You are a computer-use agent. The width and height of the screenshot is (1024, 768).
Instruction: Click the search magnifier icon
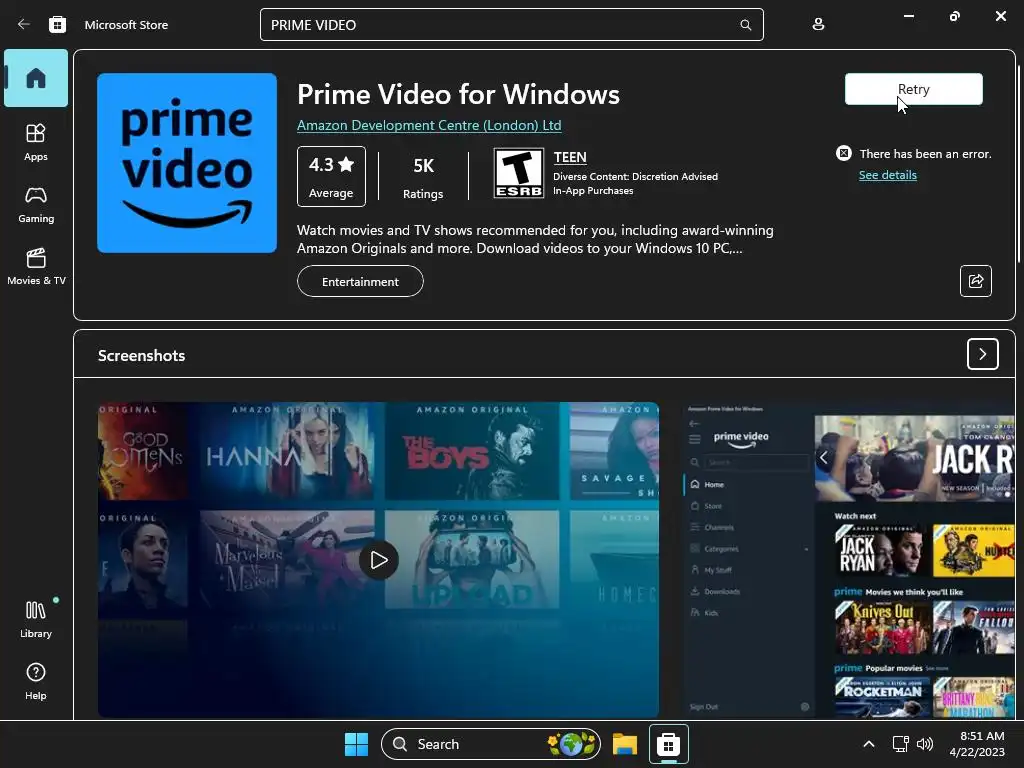point(745,25)
